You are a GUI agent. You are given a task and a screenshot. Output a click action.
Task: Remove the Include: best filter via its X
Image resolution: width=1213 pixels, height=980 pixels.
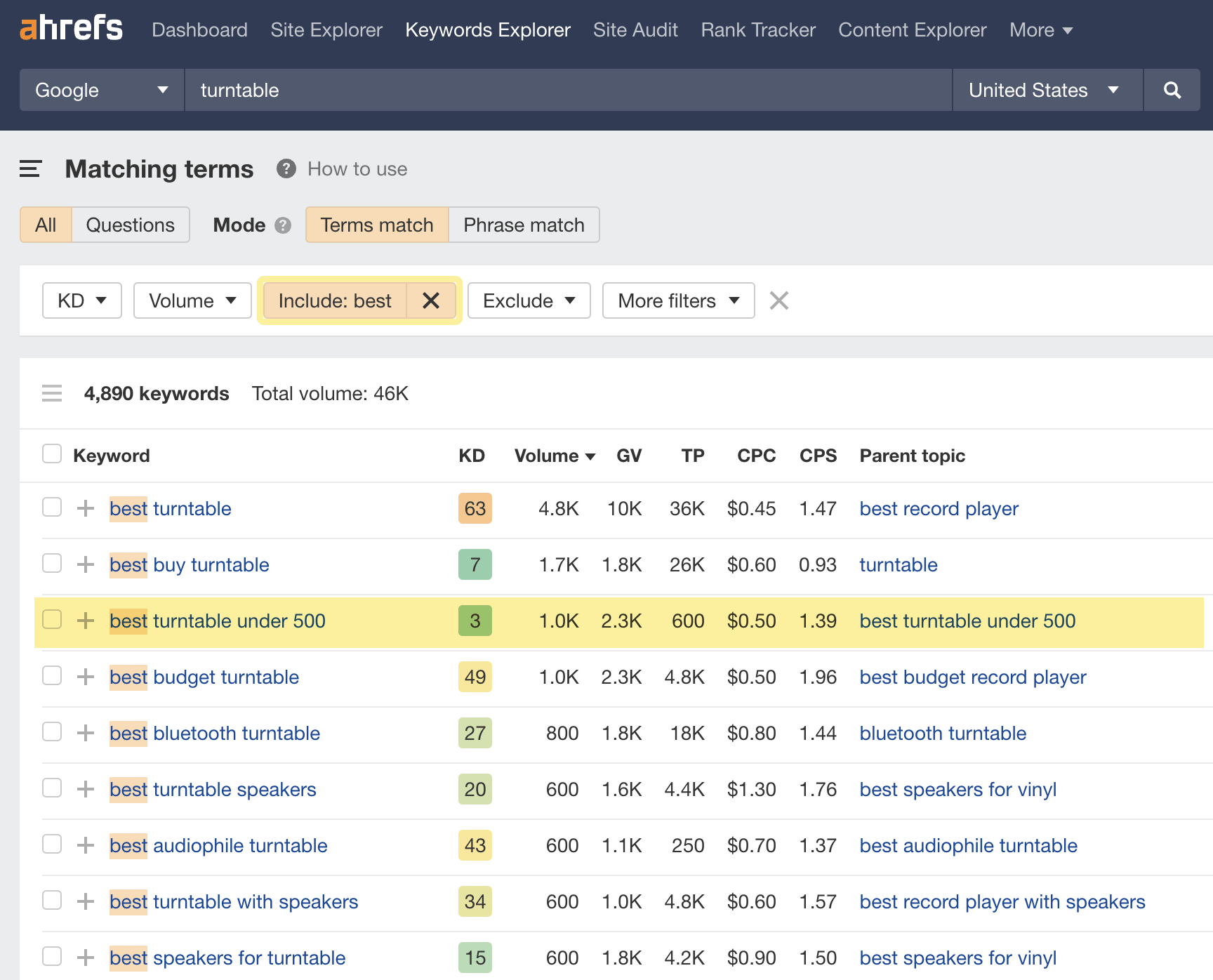click(x=431, y=300)
